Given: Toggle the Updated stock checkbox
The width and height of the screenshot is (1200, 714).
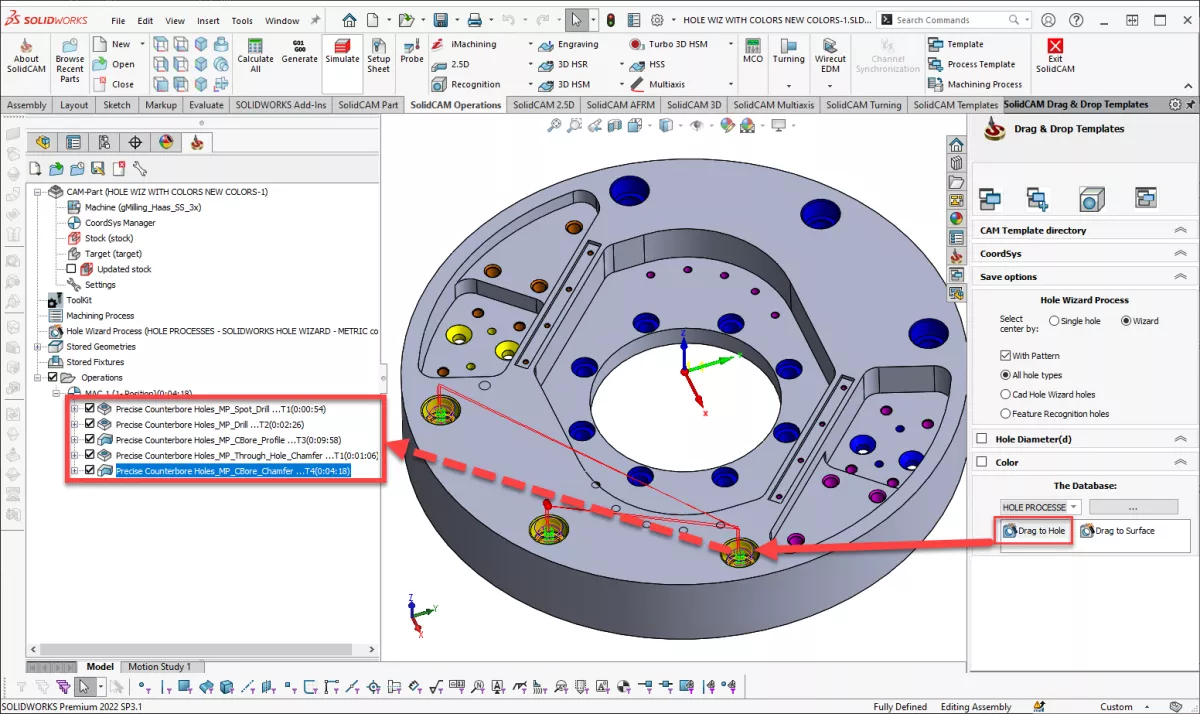Looking at the screenshot, I should point(71,269).
